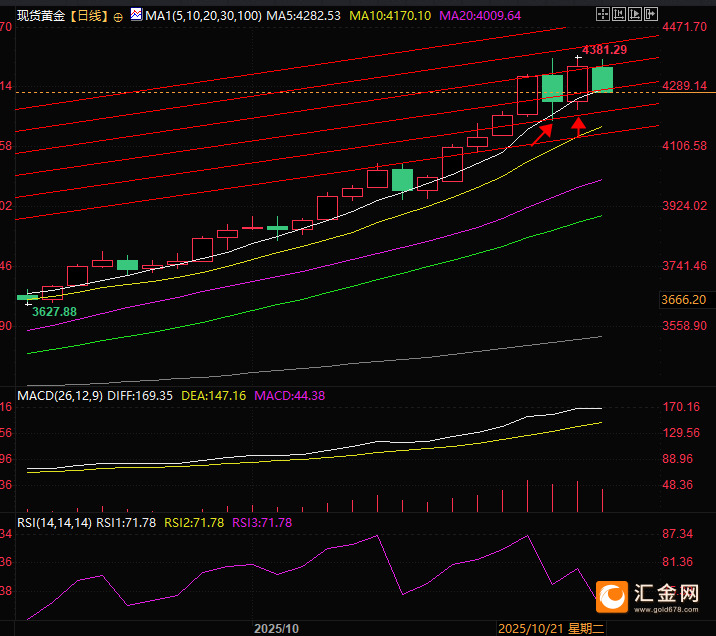Click the MACD:44.38 value
Viewport: 716px width, 636px height.
tap(290, 395)
